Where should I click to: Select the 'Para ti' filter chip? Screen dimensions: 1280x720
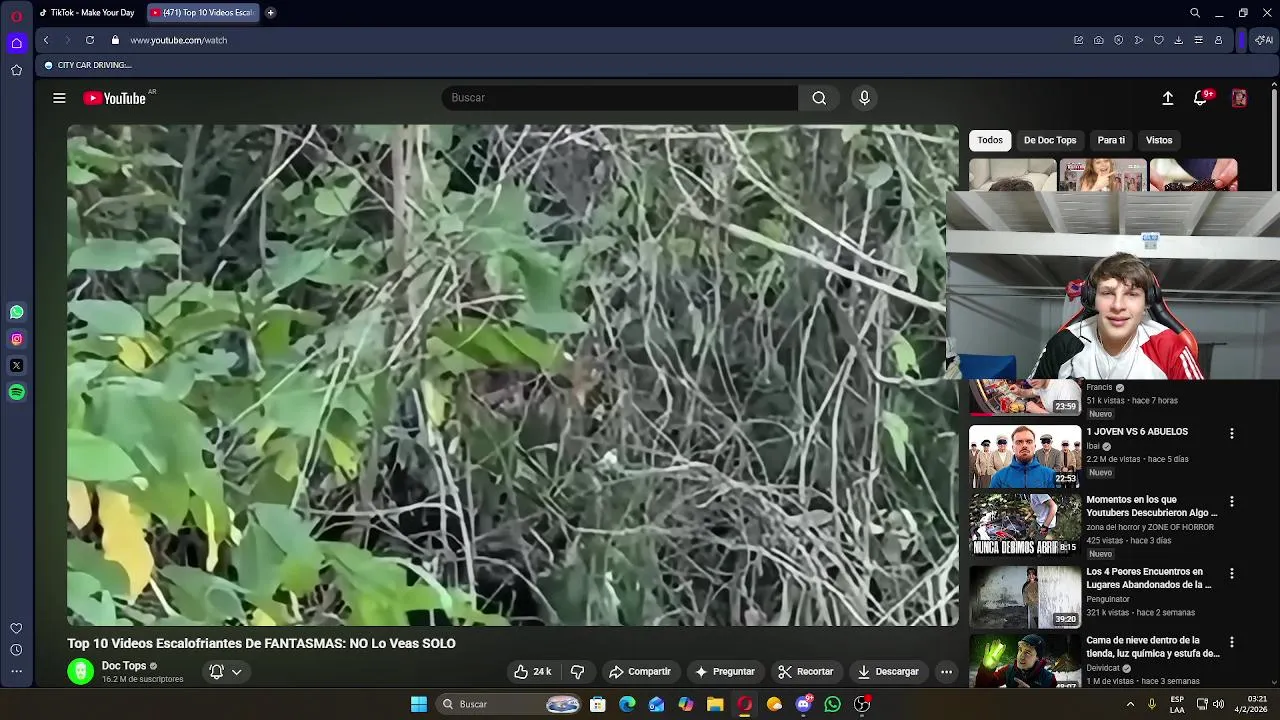(1111, 140)
